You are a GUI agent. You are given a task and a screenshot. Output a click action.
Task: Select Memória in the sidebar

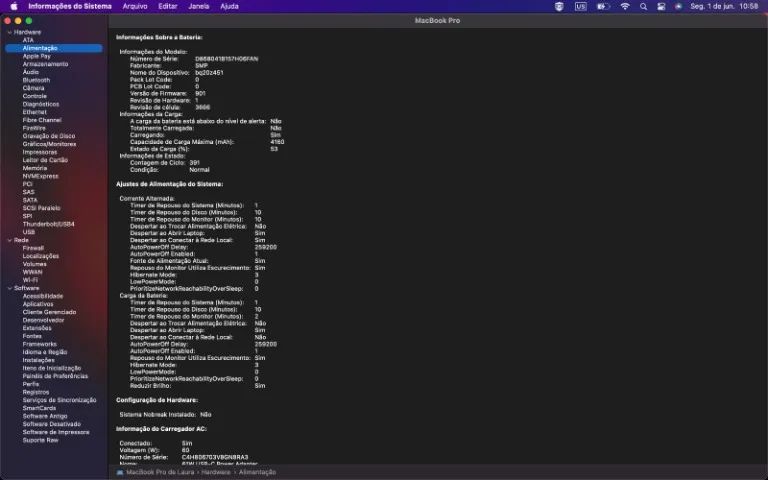click(x=34, y=168)
